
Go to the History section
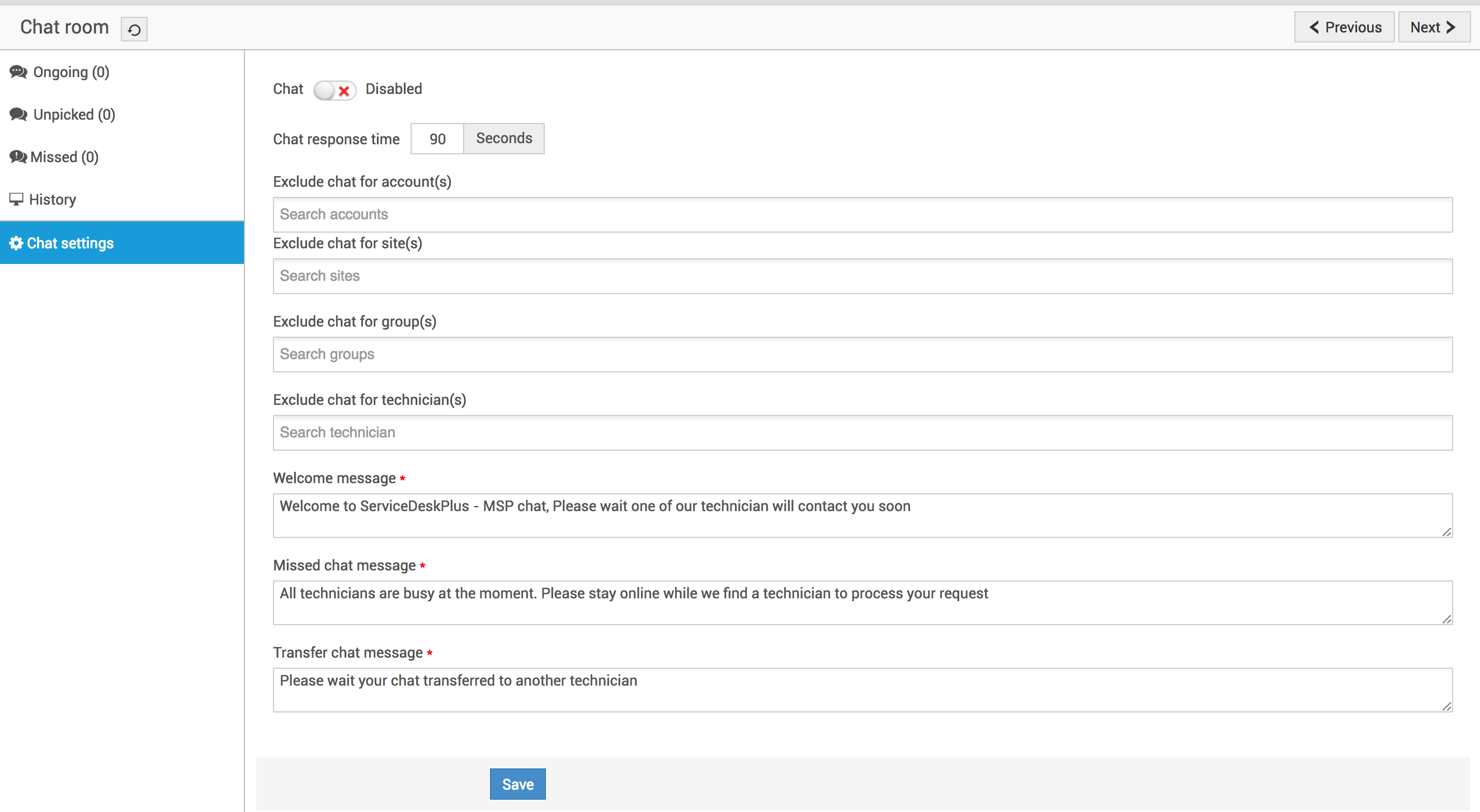pos(52,199)
